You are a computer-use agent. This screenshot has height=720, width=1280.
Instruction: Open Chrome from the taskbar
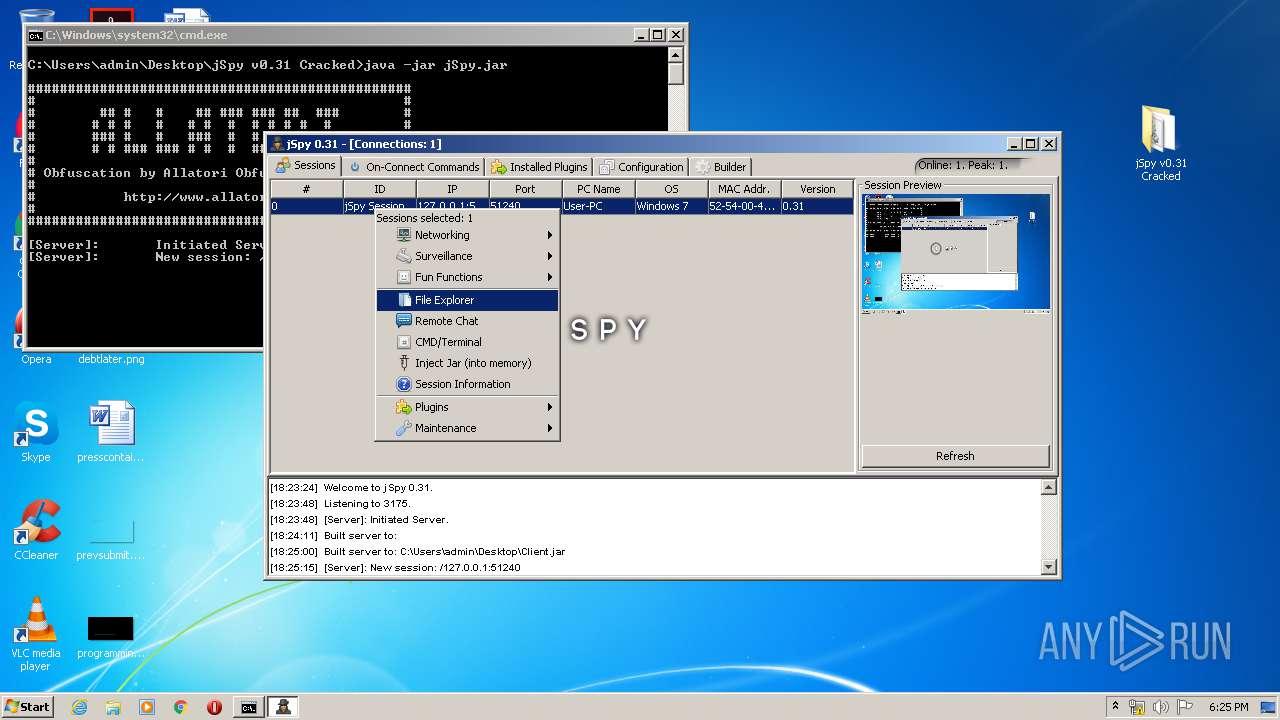(x=180, y=707)
